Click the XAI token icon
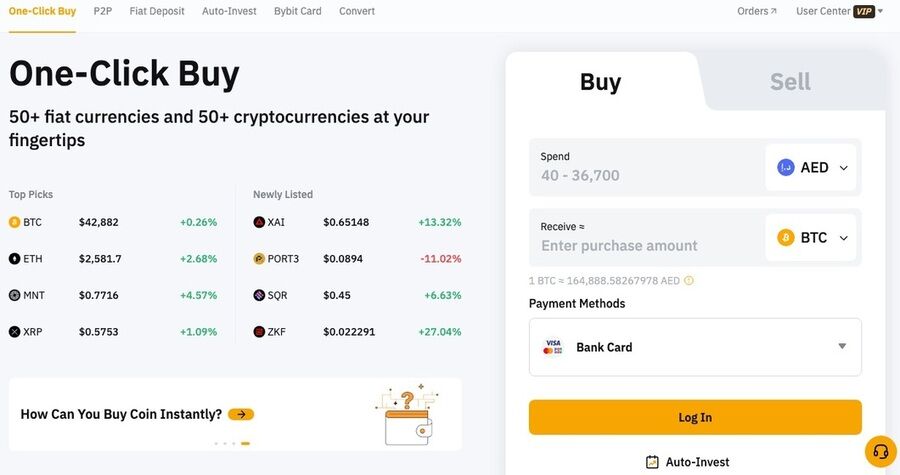This screenshot has width=900, height=475. (259, 222)
